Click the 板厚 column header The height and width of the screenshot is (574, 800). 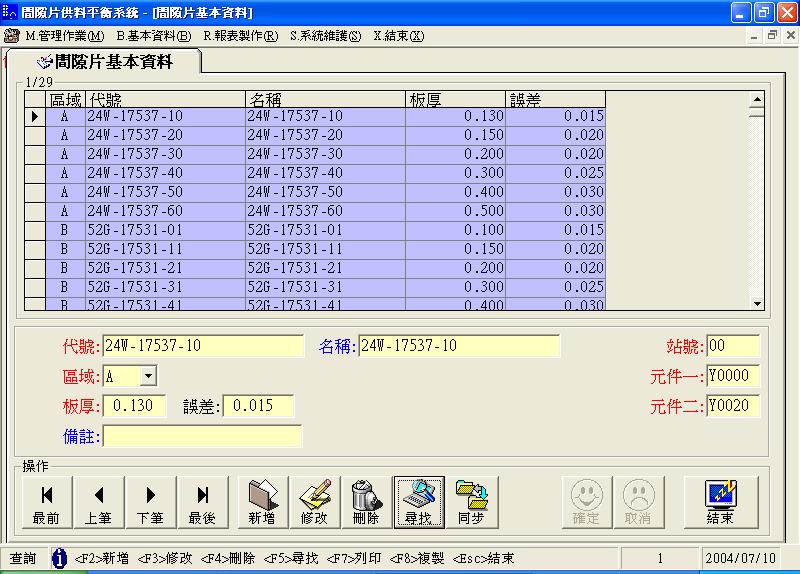coord(456,99)
